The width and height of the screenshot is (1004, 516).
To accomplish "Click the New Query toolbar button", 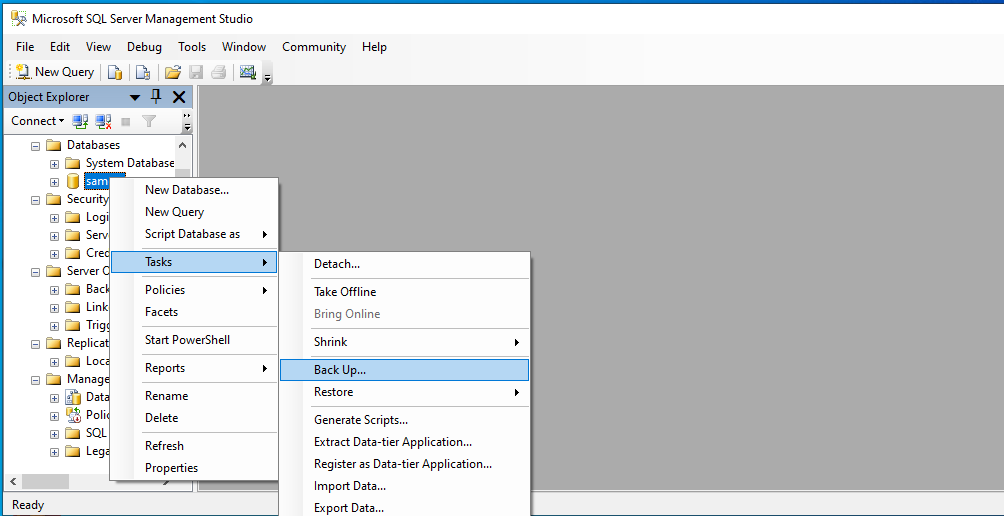I will pyautogui.click(x=55, y=72).
